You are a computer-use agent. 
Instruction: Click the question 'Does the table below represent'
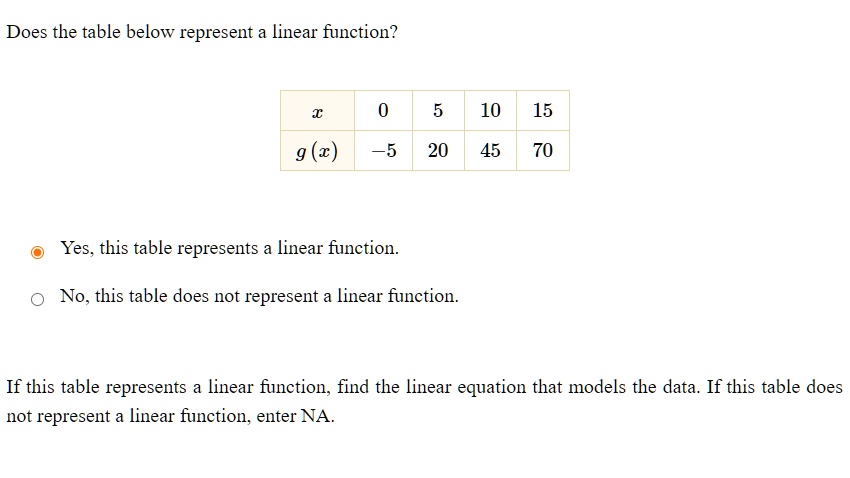[x=130, y=32]
